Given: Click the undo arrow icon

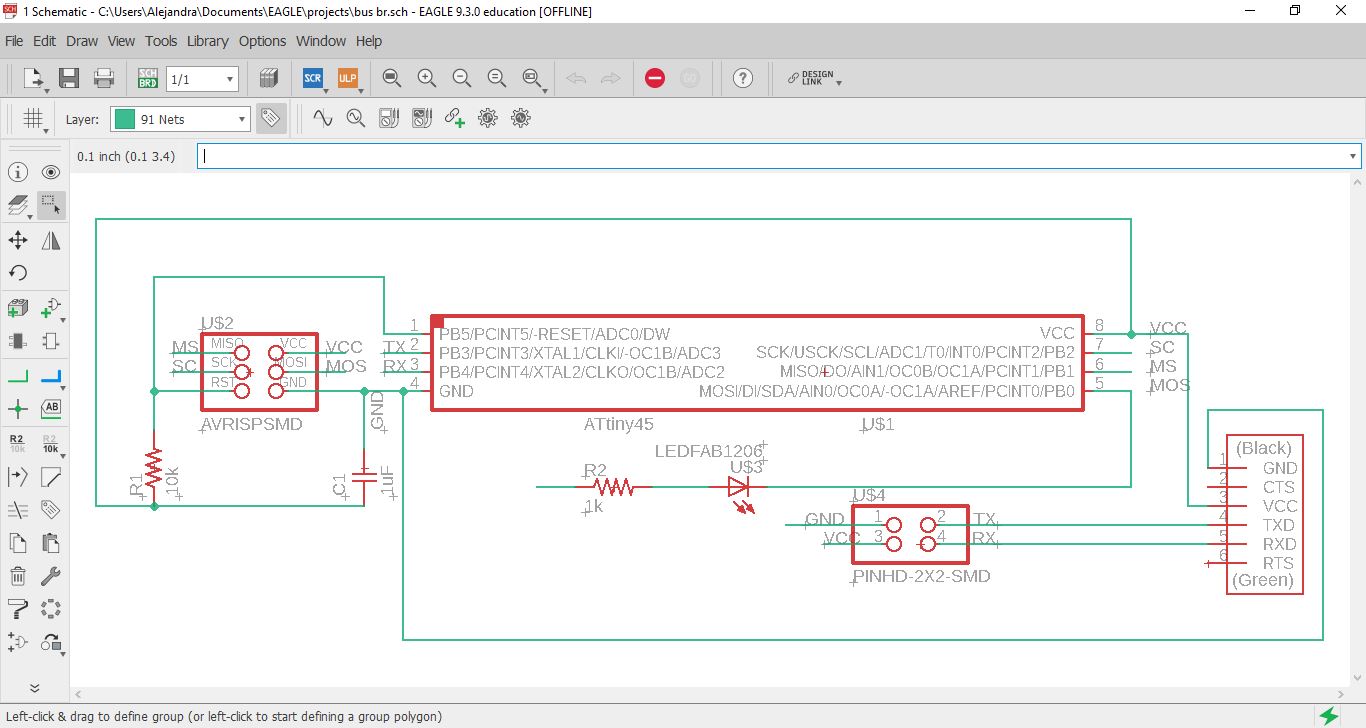Looking at the screenshot, I should [x=576, y=78].
